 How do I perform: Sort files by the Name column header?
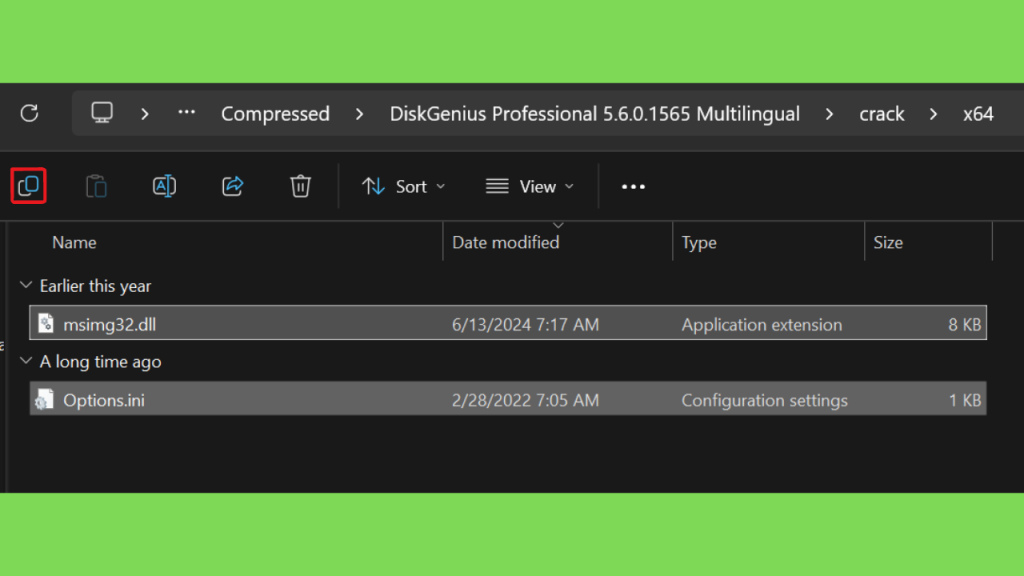pos(74,242)
